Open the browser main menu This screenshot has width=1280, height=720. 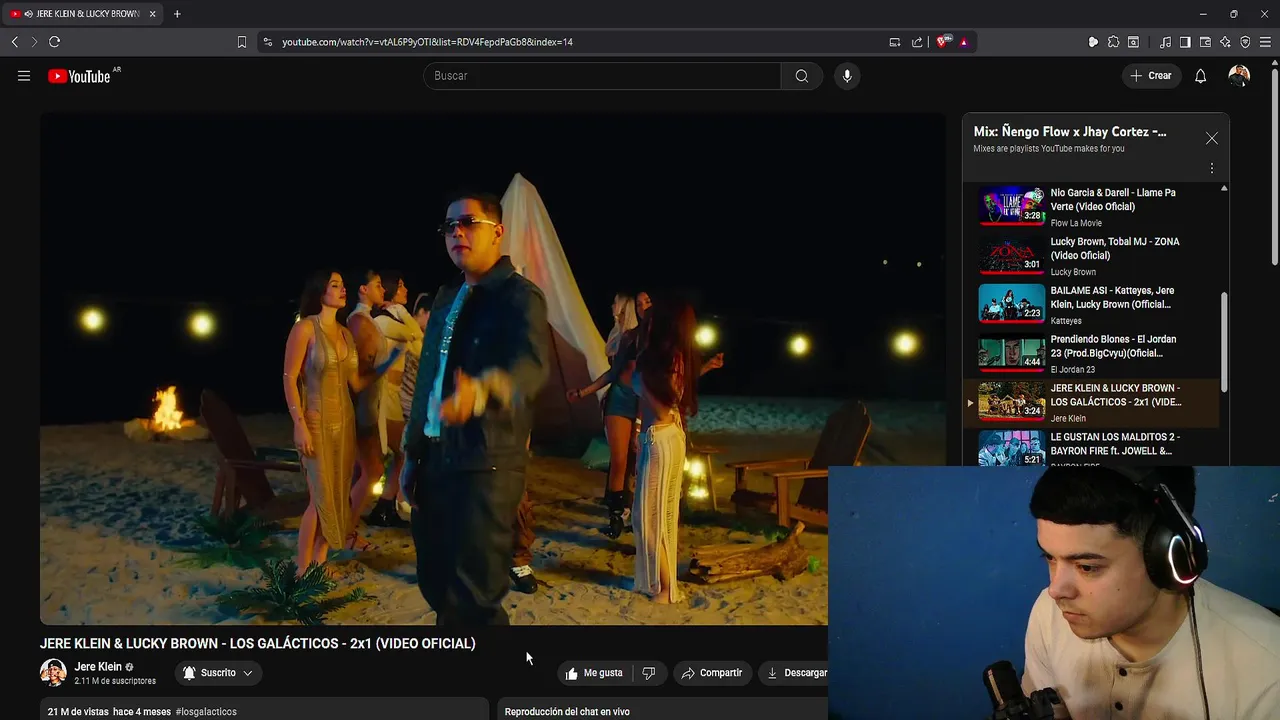point(1265,42)
